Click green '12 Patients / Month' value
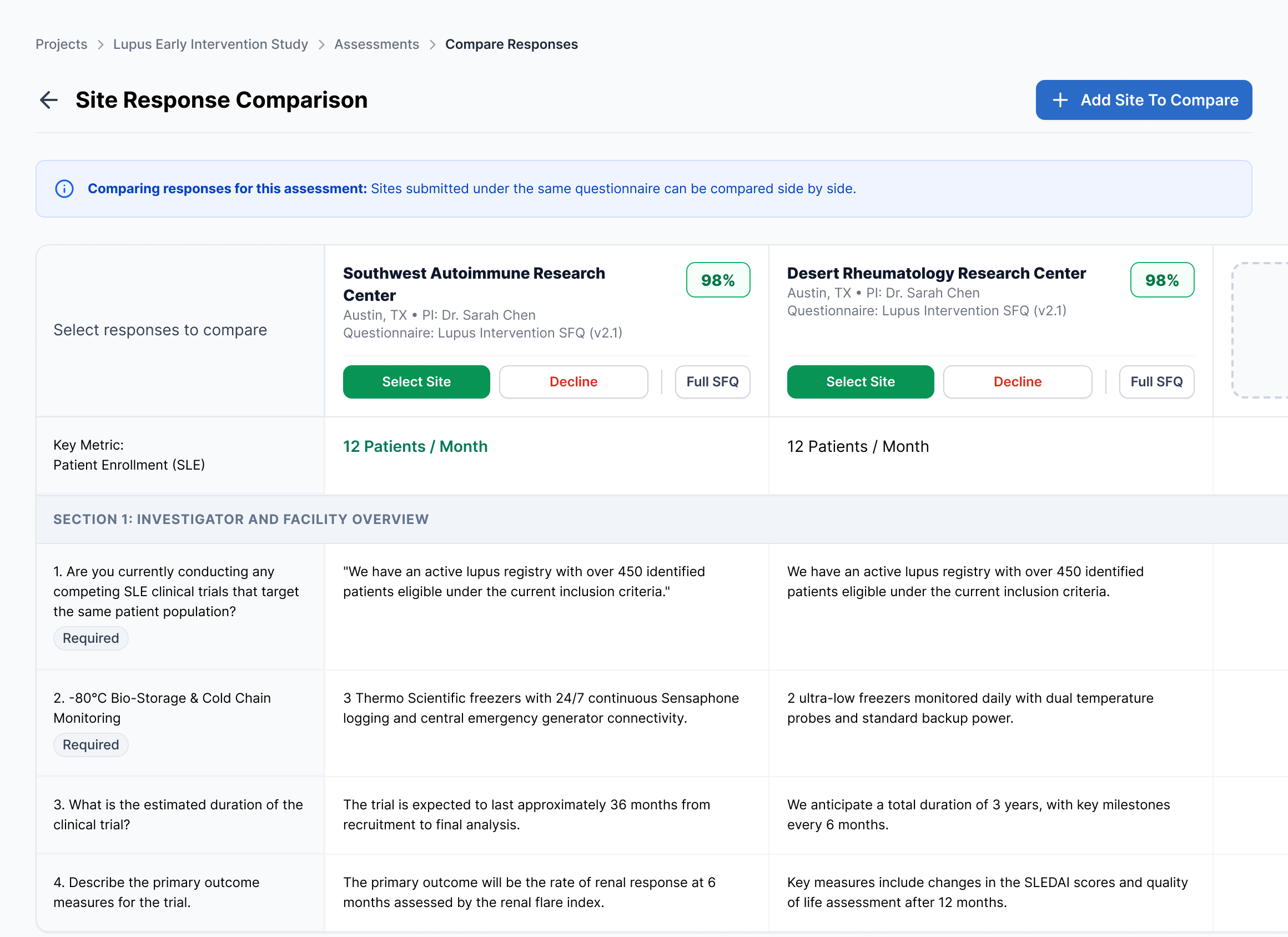The height and width of the screenshot is (937, 1288). [x=415, y=446]
